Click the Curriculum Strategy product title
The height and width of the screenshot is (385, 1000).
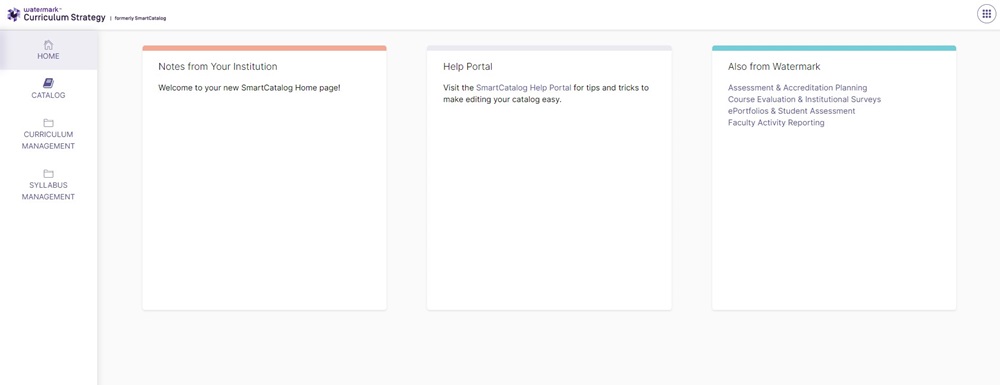pyautogui.click(x=64, y=18)
